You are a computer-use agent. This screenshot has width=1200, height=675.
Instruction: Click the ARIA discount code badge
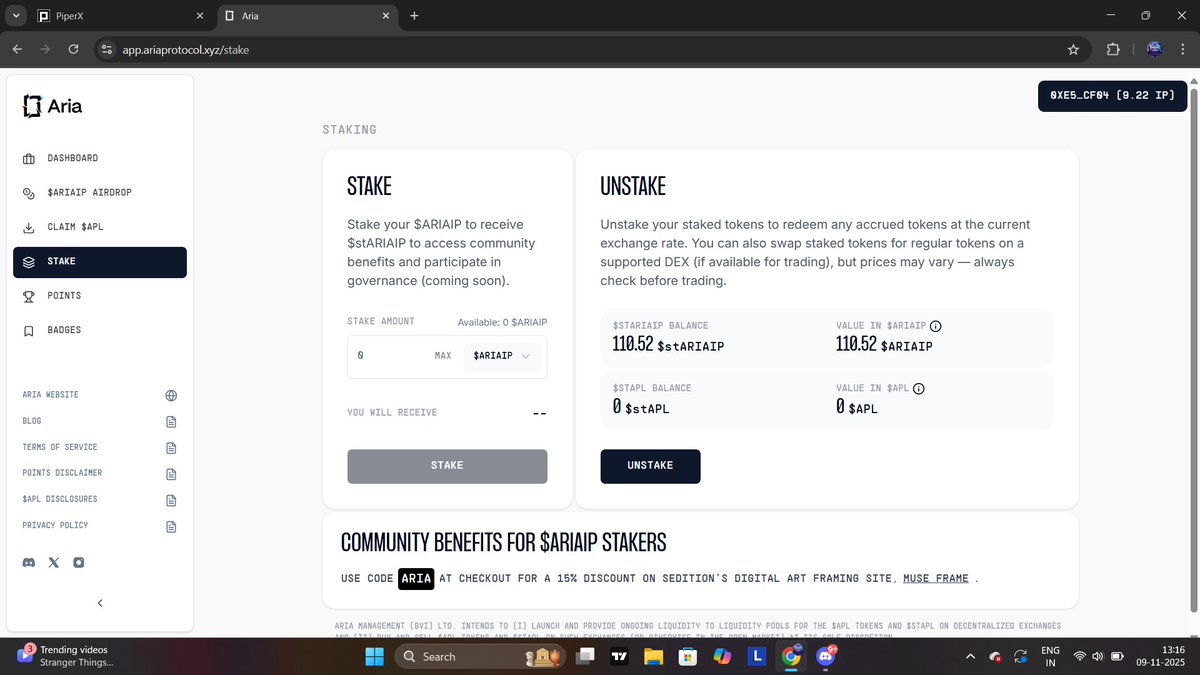point(416,579)
